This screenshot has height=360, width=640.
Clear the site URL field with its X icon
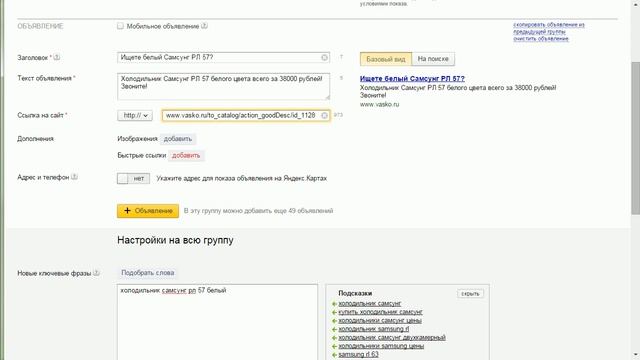point(324,116)
